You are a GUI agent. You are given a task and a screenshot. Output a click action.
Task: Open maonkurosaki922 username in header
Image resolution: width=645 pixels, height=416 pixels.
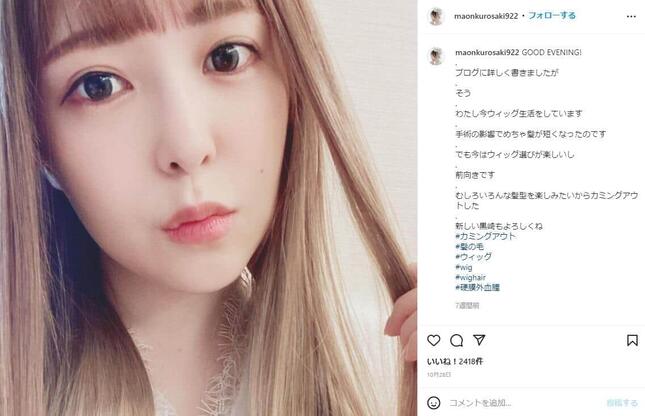tap(486, 16)
